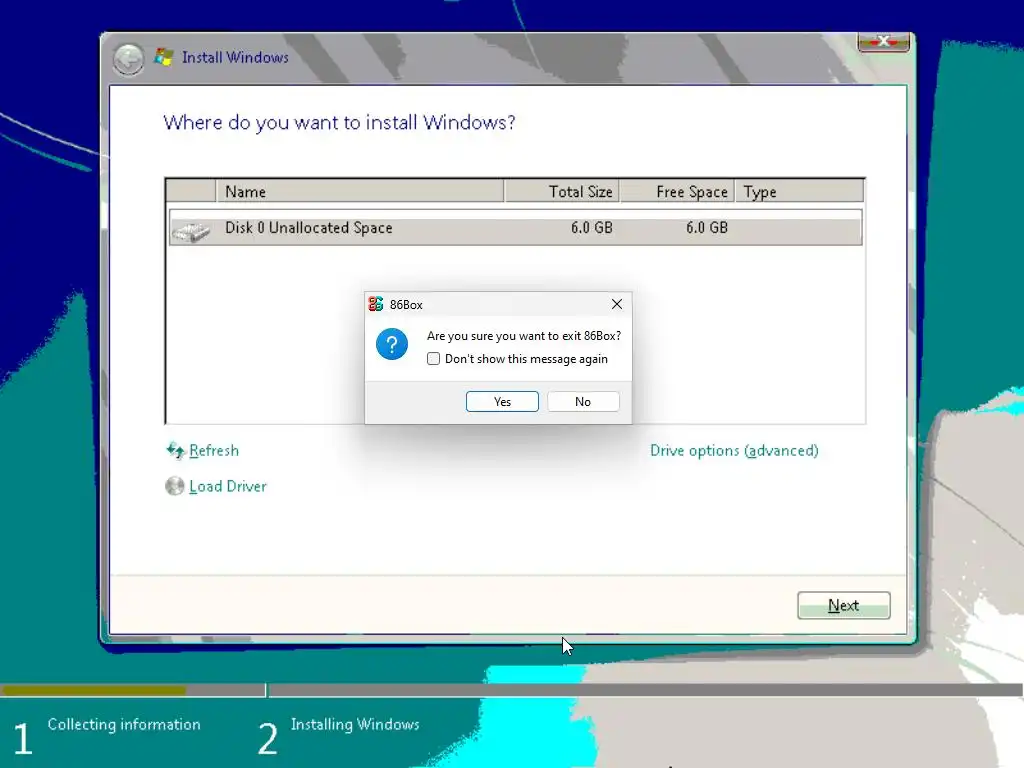Close the Install Windows window
Image resolution: width=1024 pixels, height=768 pixels.
[884, 41]
